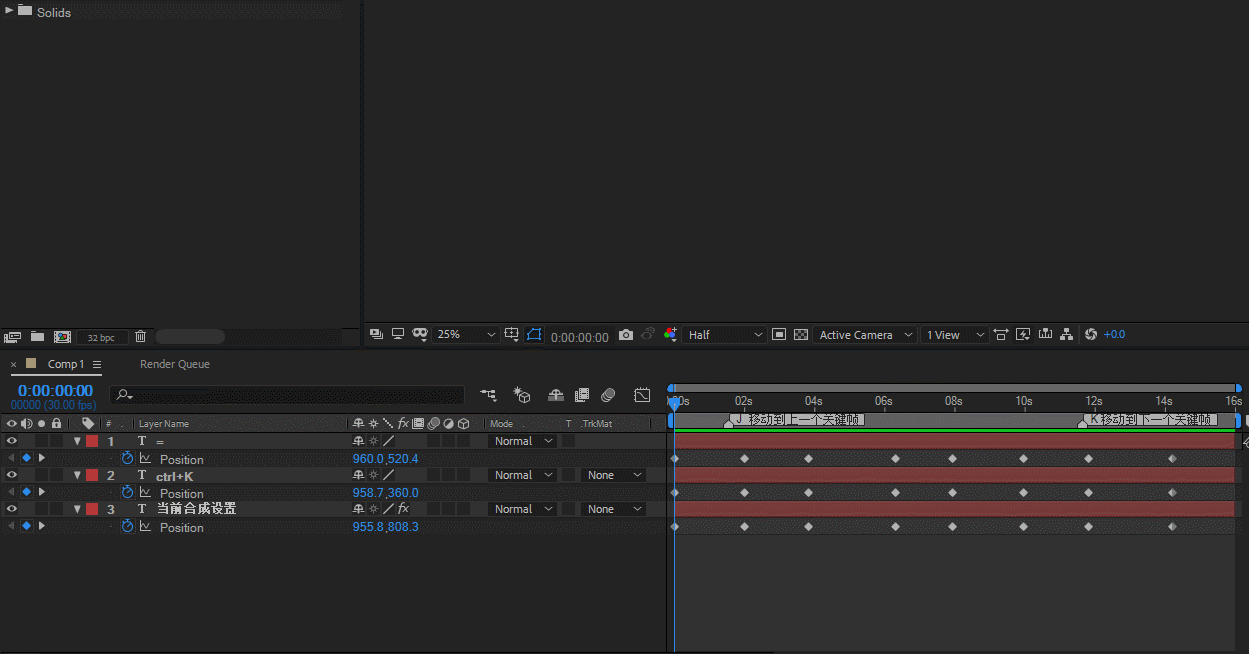Viewport: 1249px width, 654px height.
Task: Reset exposure with the aperture icon
Action: (x=1091, y=334)
